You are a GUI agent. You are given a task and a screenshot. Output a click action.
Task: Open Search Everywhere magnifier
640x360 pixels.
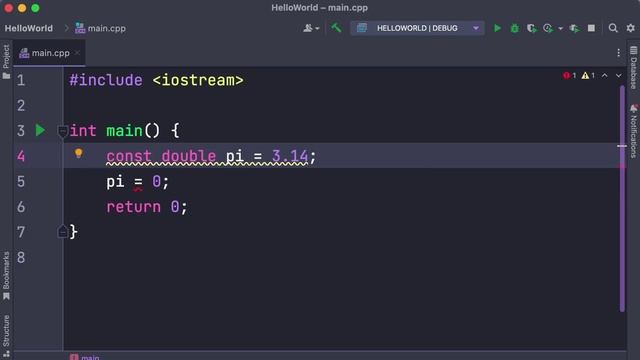pyautogui.click(x=613, y=28)
